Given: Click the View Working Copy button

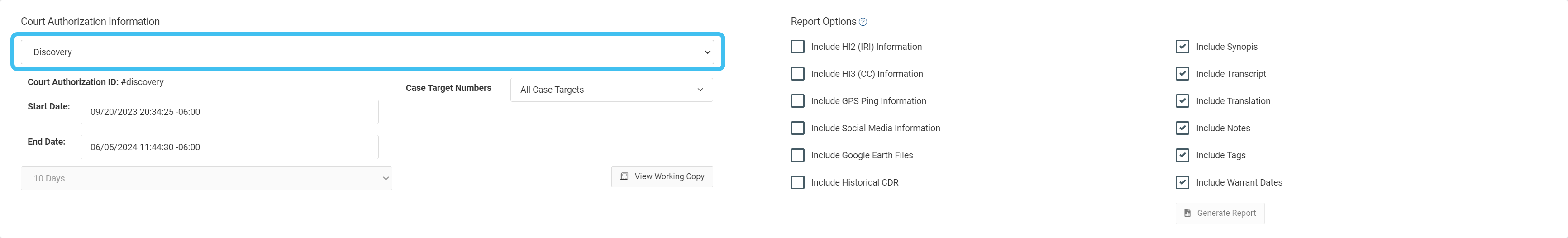Looking at the screenshot, I should (662, 176).
